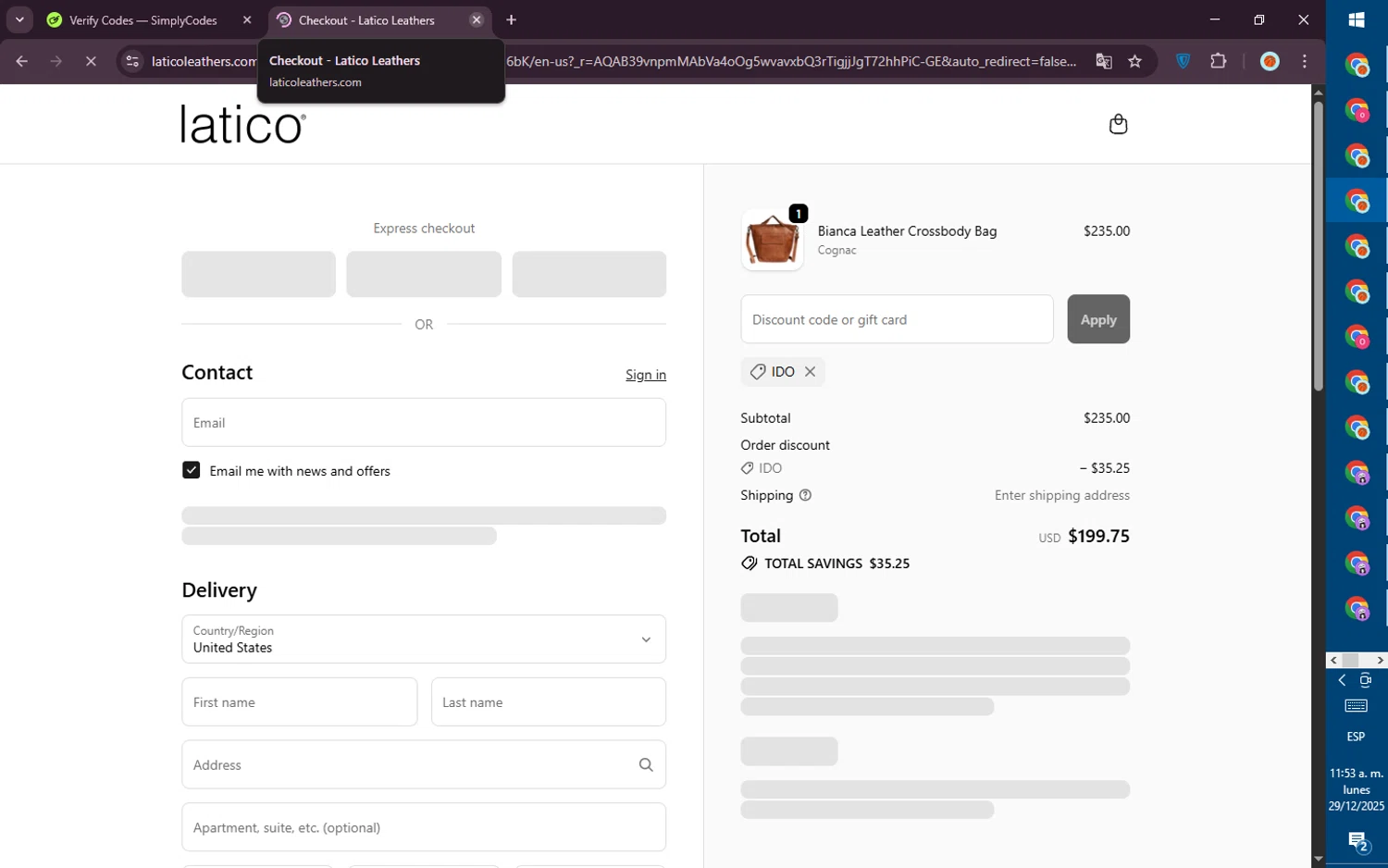Remove the IDO discount code tag
Screen dimensions: 1388x868
coord(810,371)
